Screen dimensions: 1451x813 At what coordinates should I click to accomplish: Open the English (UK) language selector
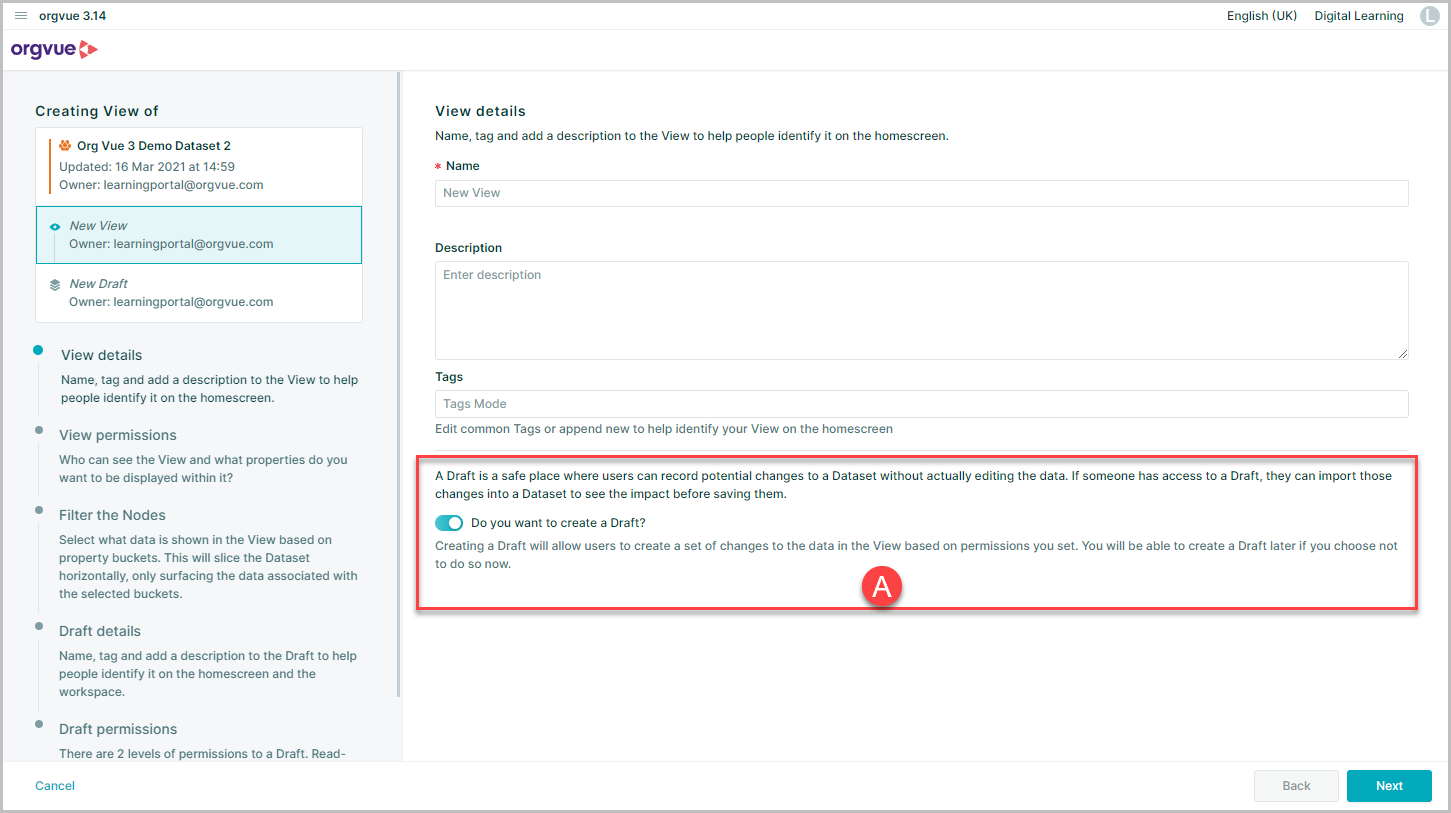1262,16
